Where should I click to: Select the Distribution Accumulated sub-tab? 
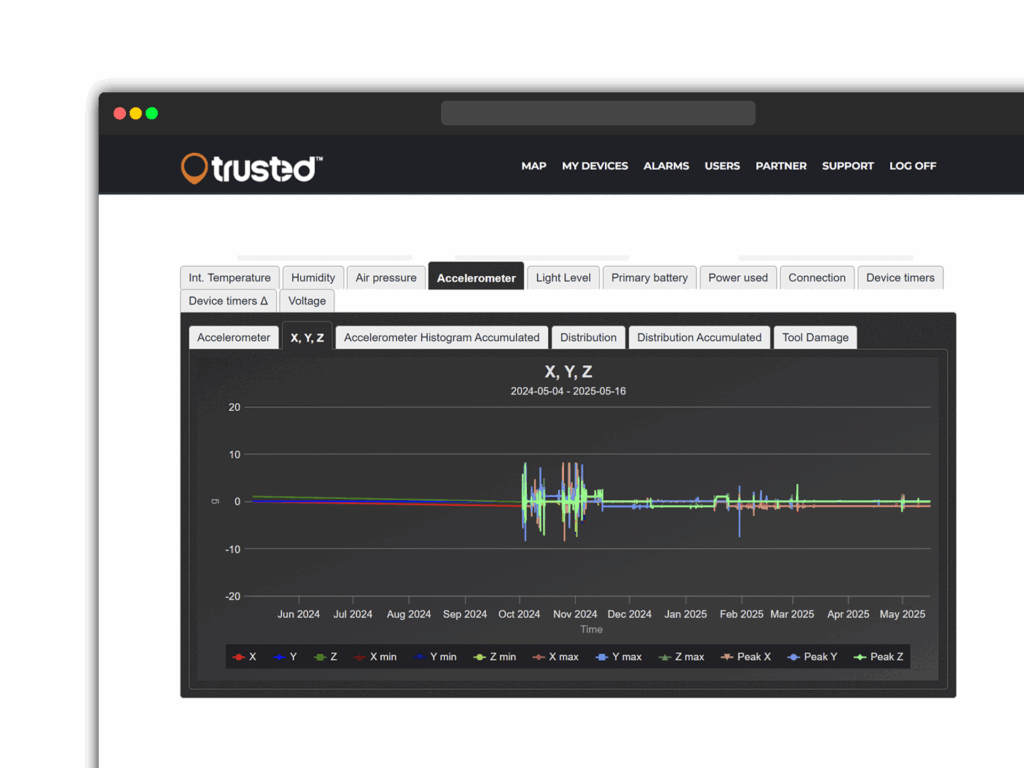699,338
